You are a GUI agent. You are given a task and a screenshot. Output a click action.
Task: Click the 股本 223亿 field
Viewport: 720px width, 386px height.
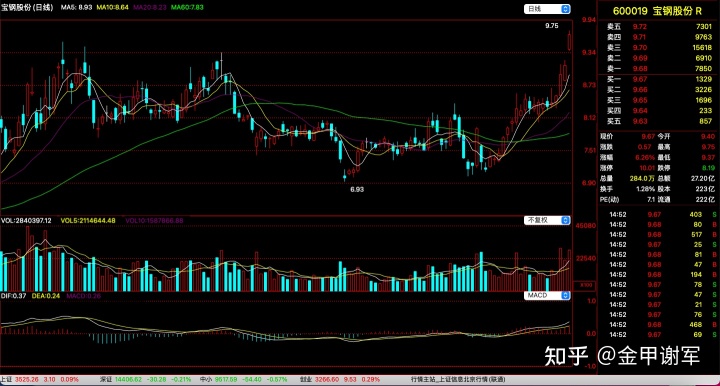(x=686, y=189)
